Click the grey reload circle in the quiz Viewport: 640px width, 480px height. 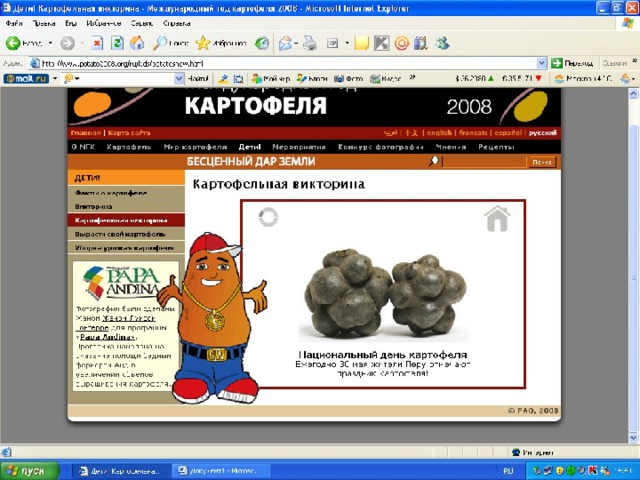click(268, 217)
